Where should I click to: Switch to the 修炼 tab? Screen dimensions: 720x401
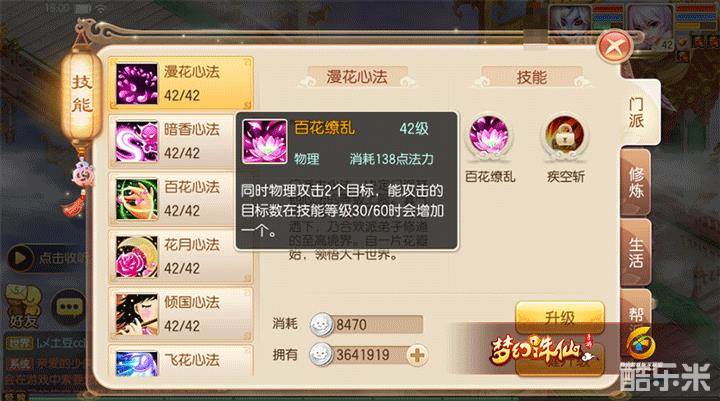[636, 182]
